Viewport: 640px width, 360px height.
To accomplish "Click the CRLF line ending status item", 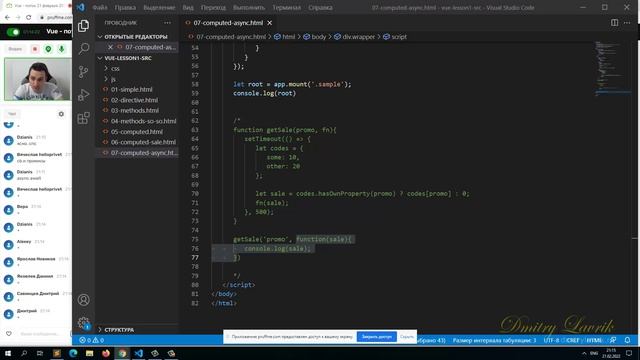I will 573,340.
